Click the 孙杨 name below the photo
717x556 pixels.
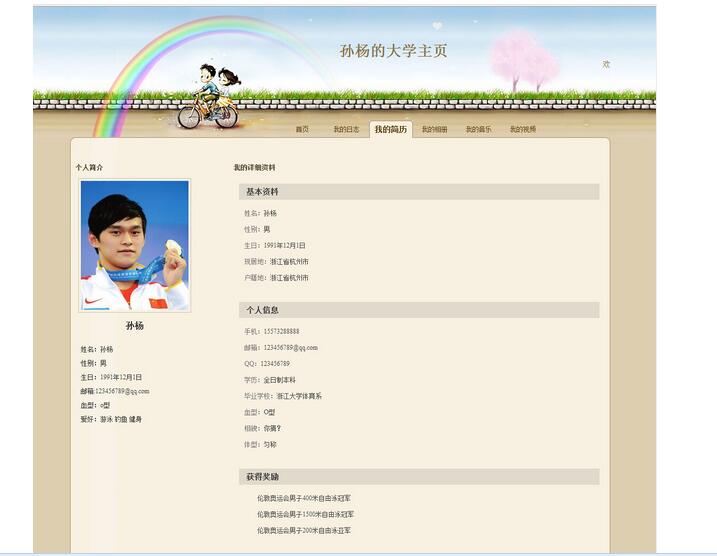[135, 326]
